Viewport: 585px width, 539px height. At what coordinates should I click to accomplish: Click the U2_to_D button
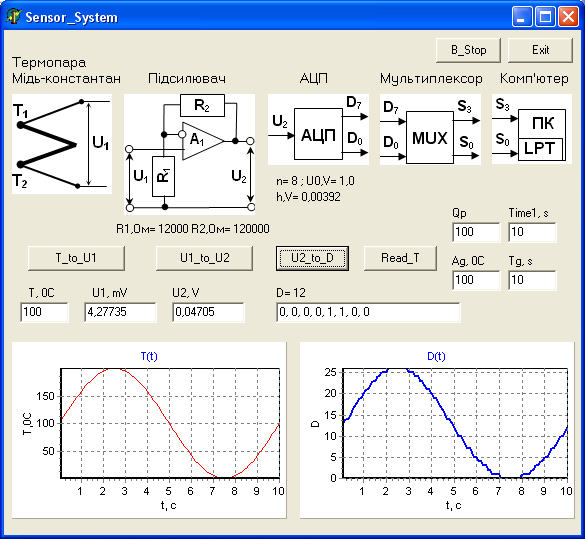pos(313,258)
